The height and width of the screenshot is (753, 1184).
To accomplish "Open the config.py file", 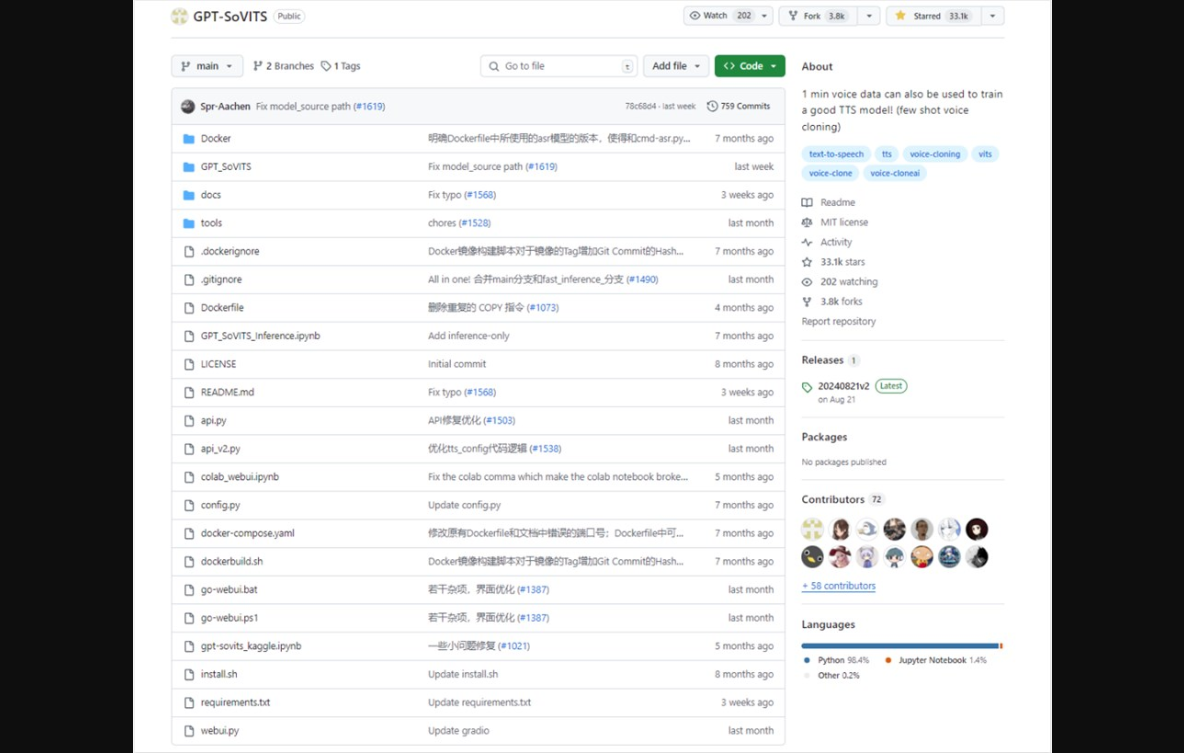I will [x=220, y=505].
